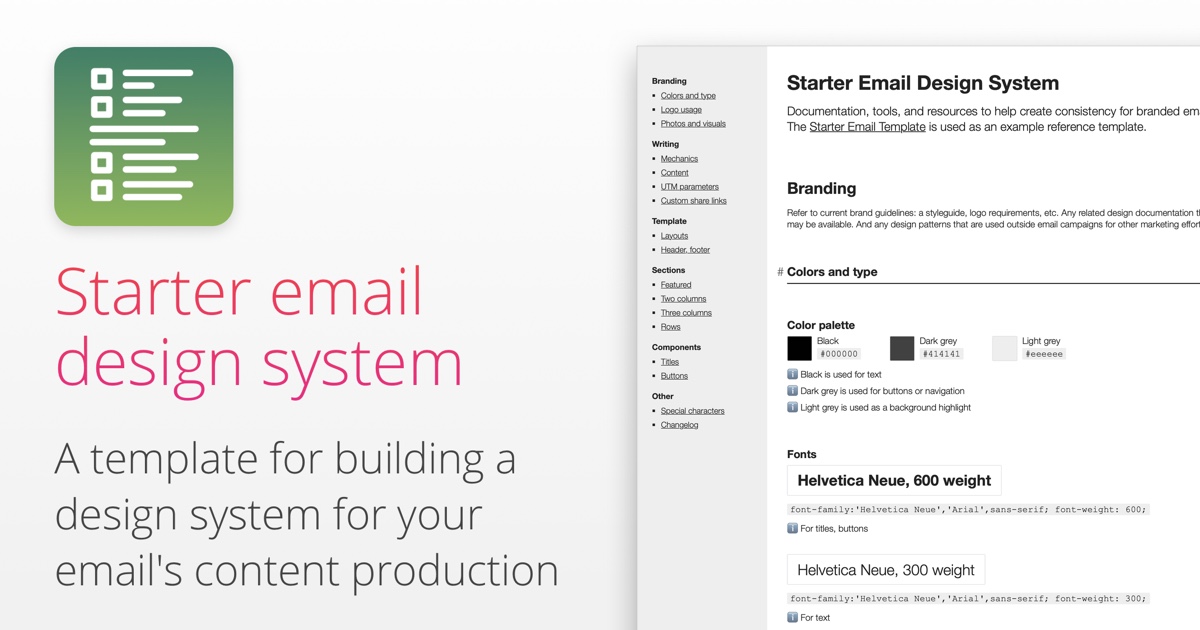The height and width of the screenshot is (630, 1200).
Task: Select the Dark grey color swatch
Action: pyautogui.click(x=903, y=347)
